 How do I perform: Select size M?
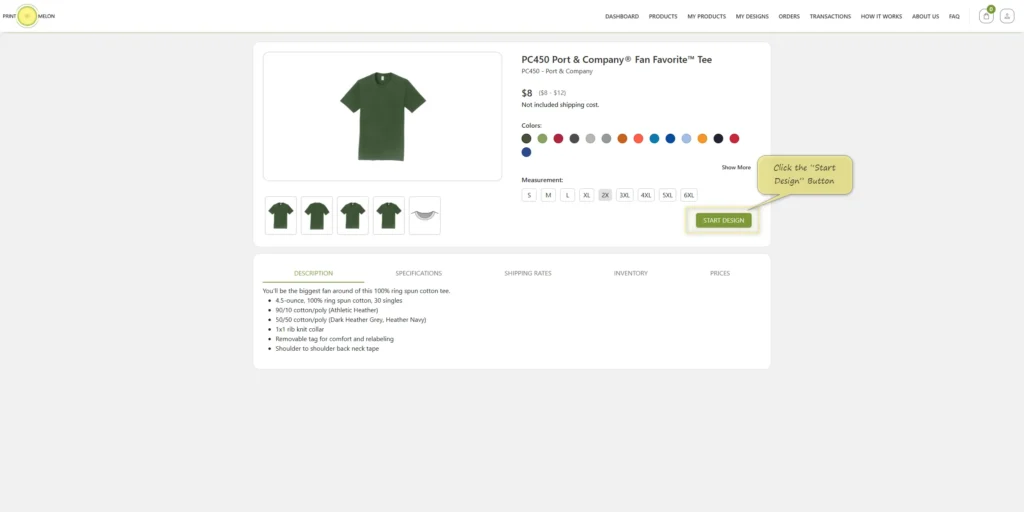549,195
